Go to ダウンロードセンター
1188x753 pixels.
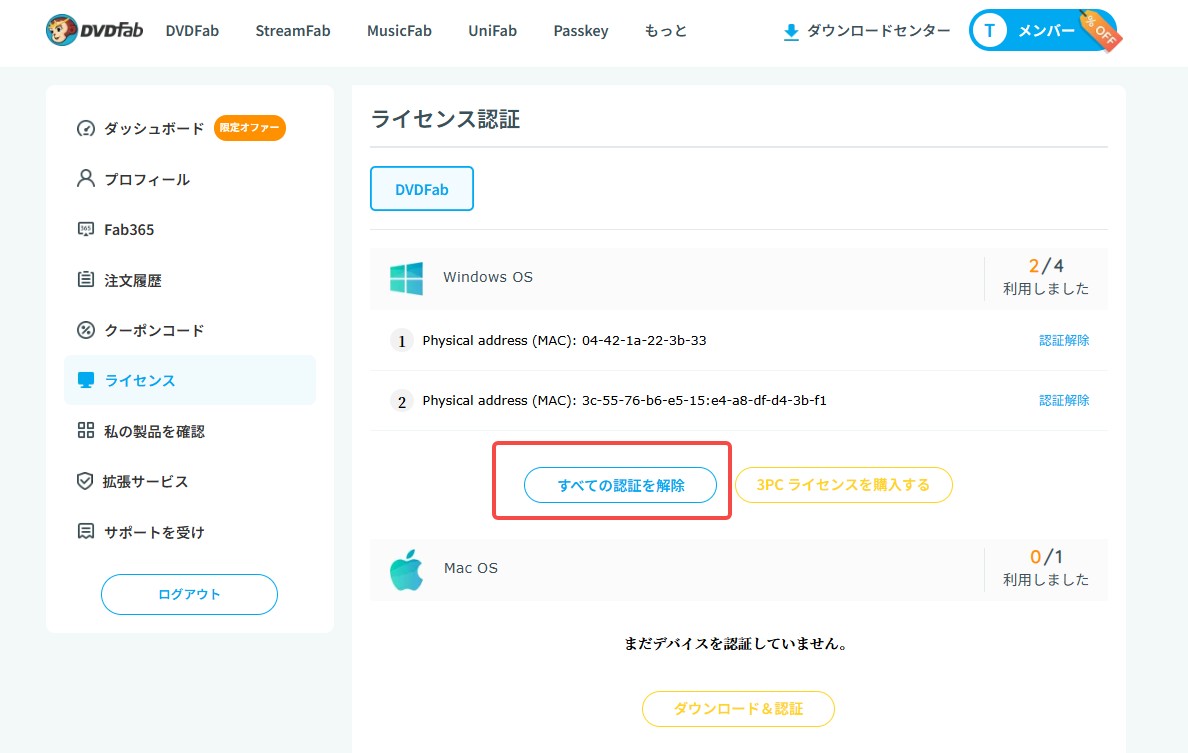pos(867,31)
